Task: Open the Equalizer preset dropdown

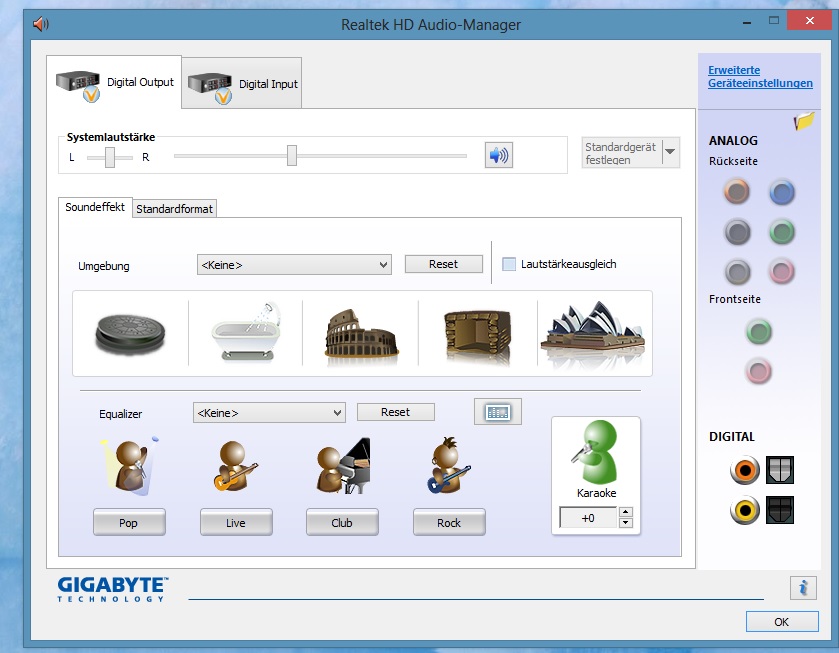Action: click(x=269, y=413)
